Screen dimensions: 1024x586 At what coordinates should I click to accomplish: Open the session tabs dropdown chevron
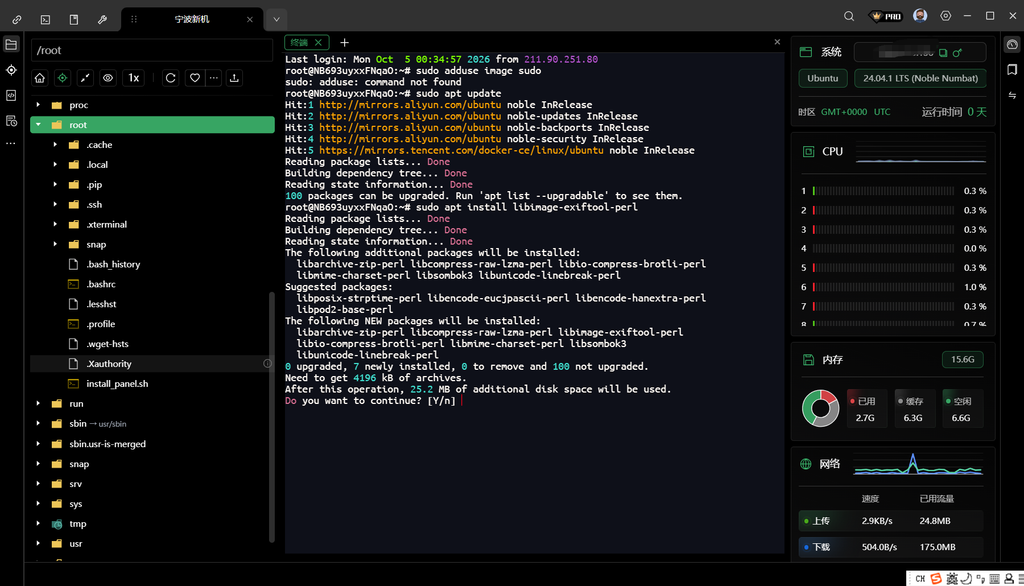[x=276, y=20]
